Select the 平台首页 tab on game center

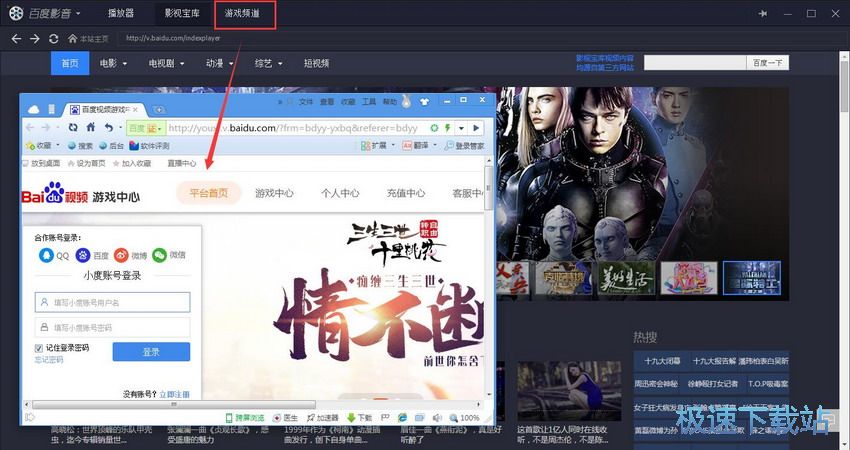click(209, 193)
